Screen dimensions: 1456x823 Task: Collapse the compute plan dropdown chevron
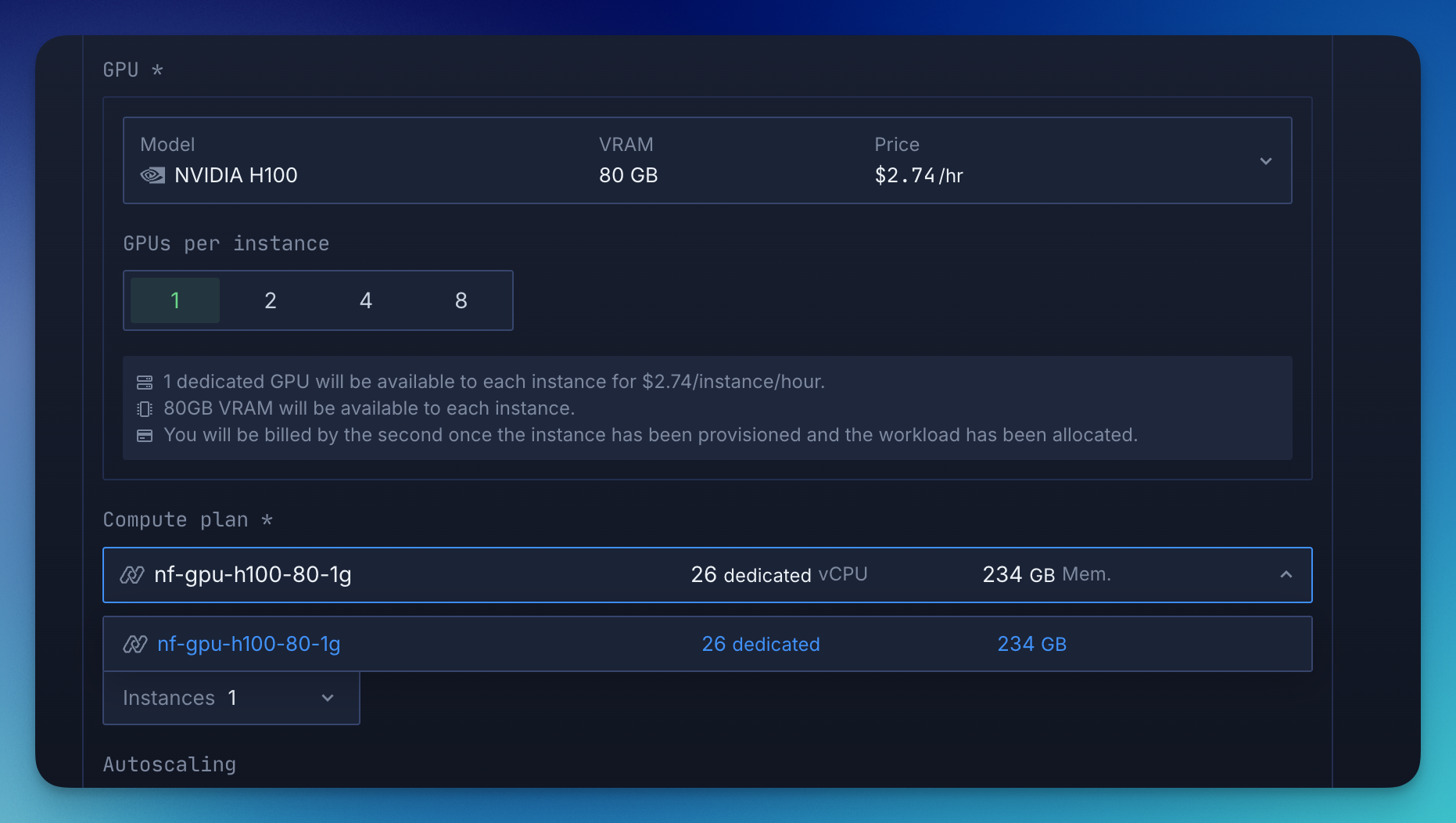point(1286,575)
